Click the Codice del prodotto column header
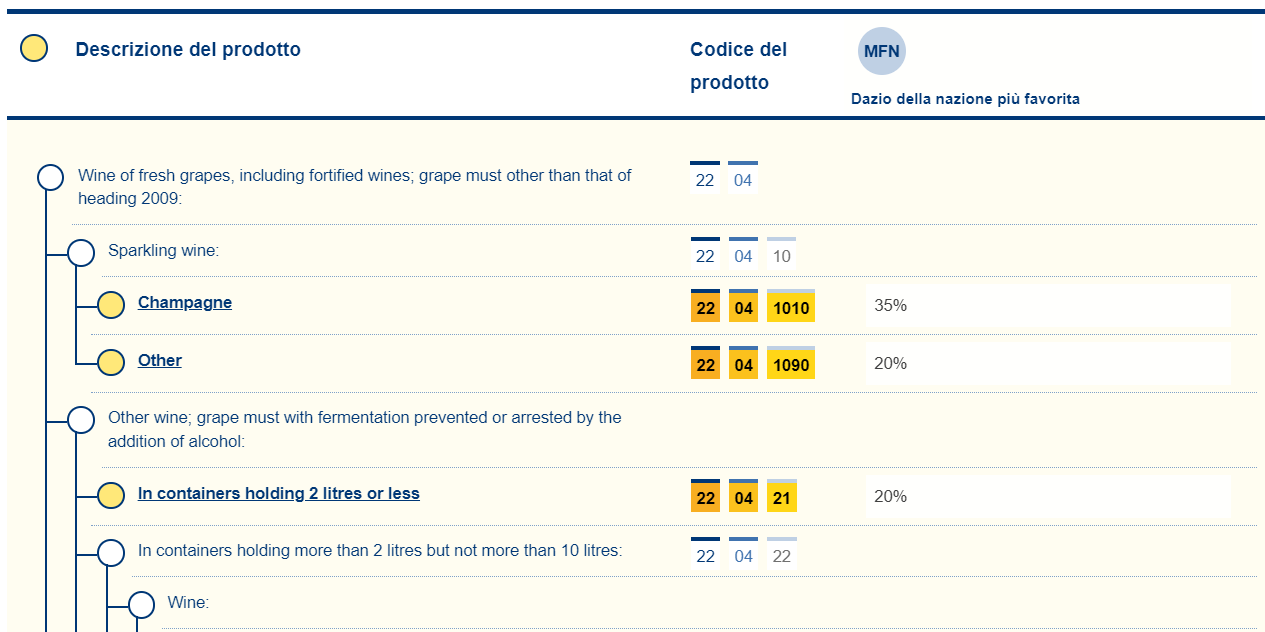The height and width of the screenshot is (632, 1265). 738,65
